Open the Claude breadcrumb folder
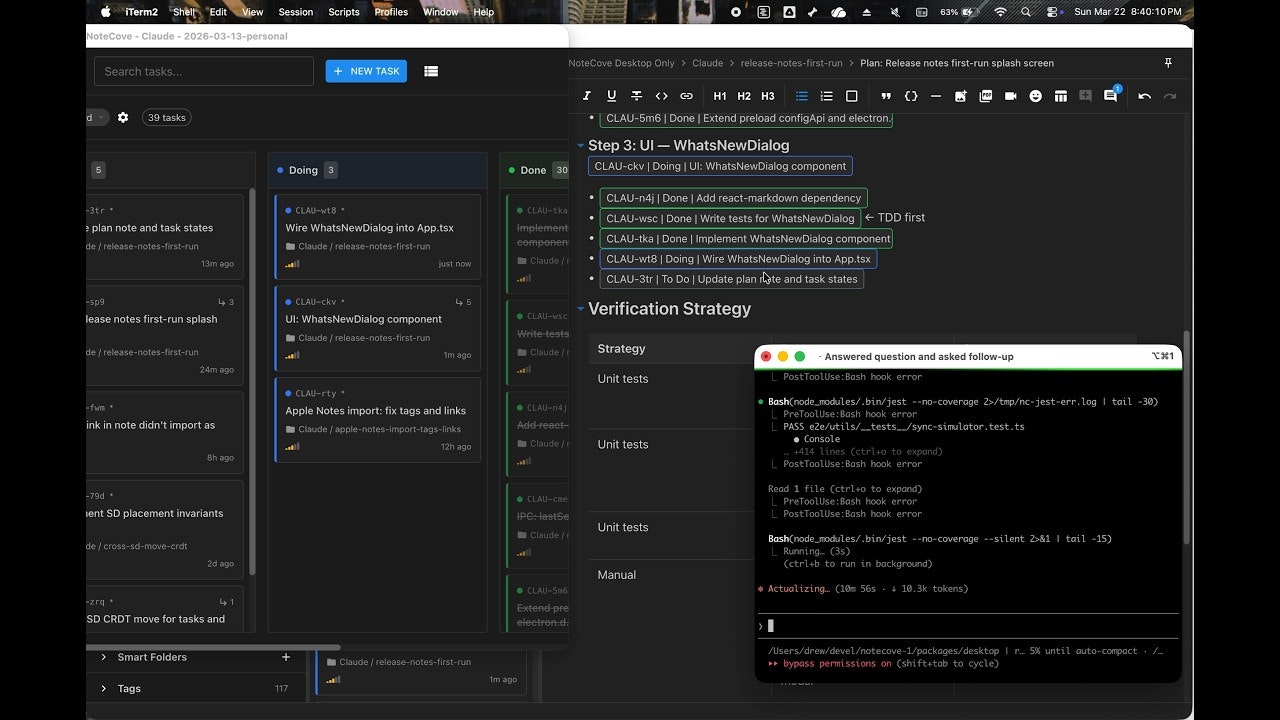The width and height of the screenshot is (1280, 720). click(x=707, y=63)
